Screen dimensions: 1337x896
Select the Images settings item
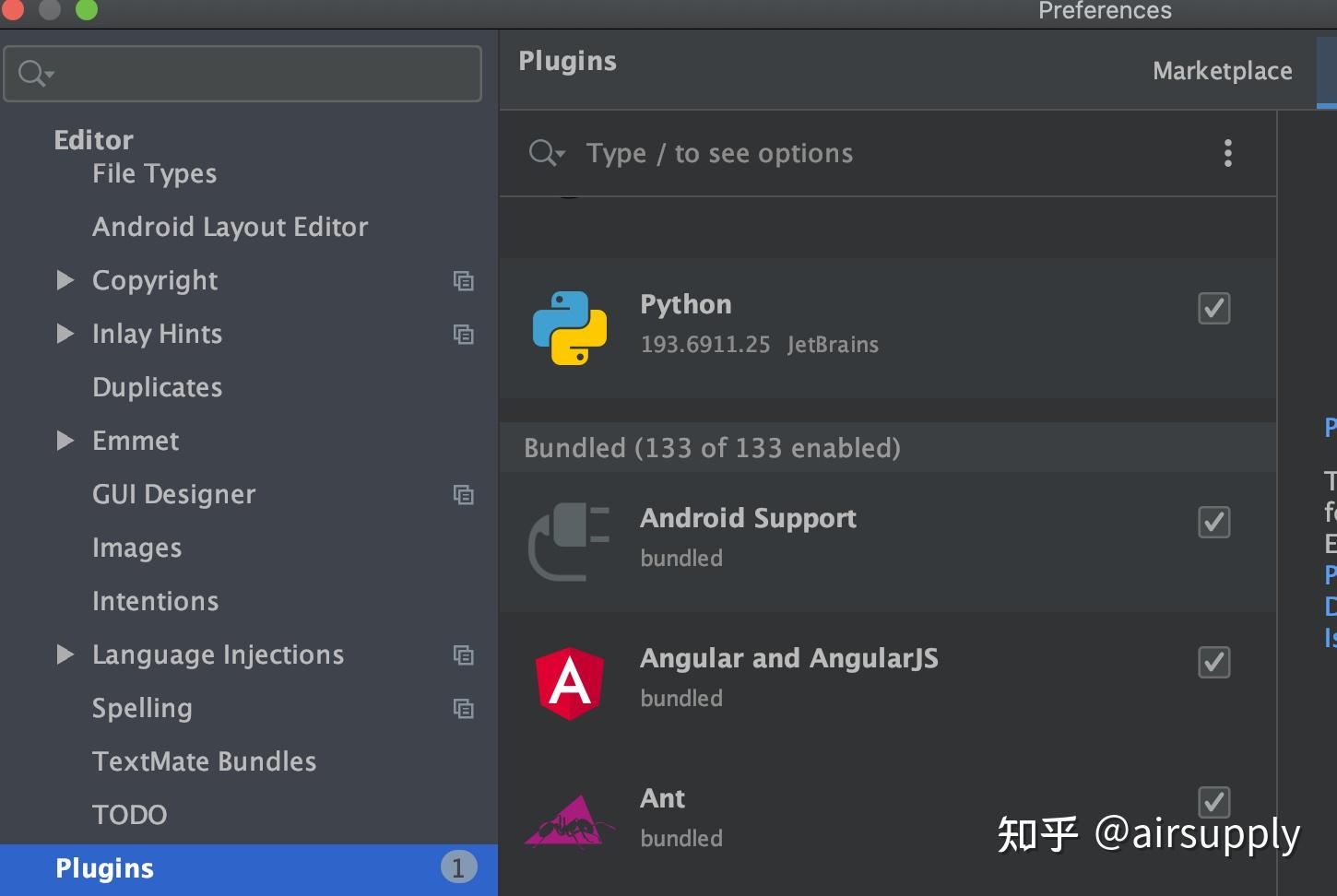point(136,548)
